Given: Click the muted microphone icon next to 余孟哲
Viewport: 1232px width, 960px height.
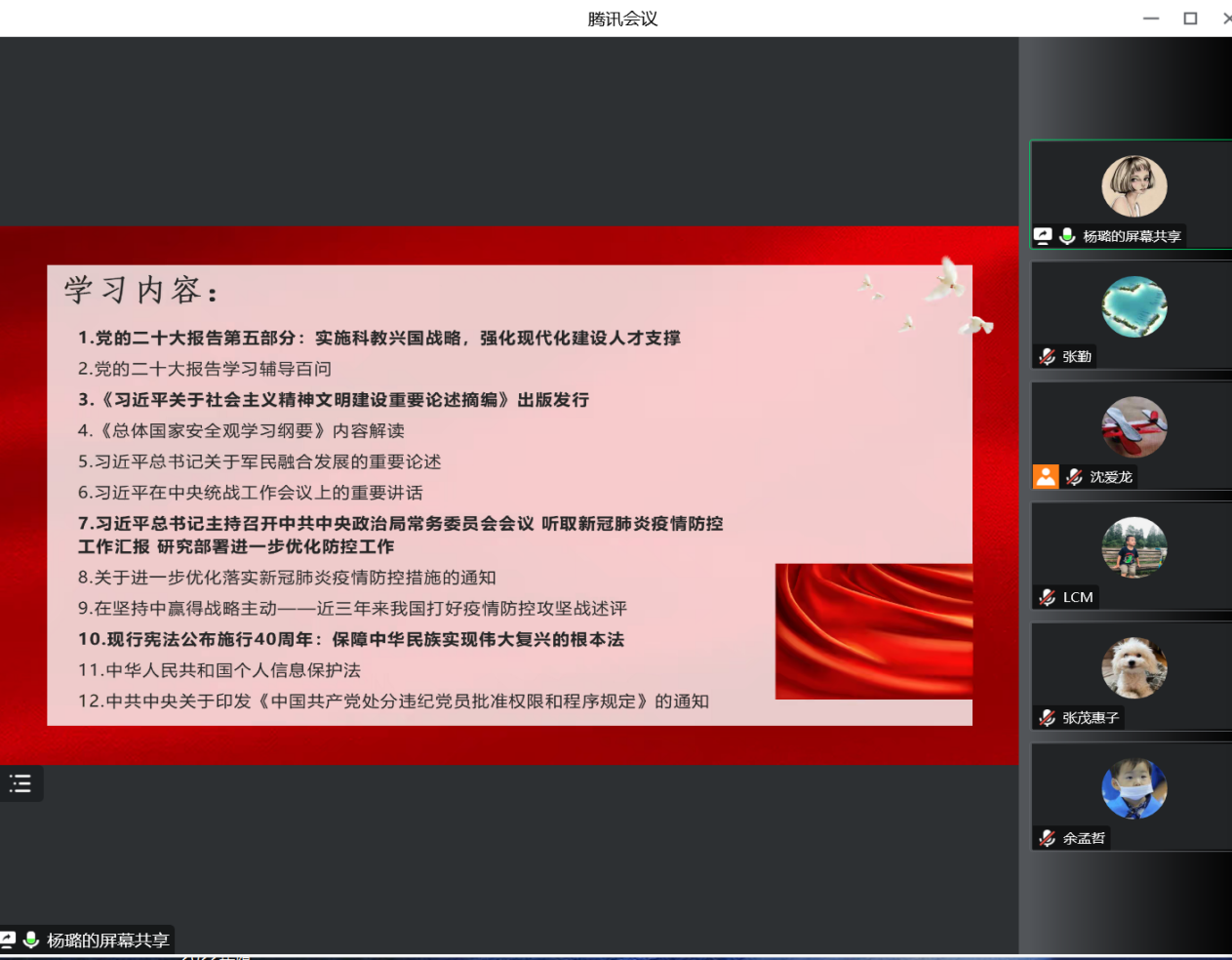Looking at the screenshot, I should [x=1047, y=838].
